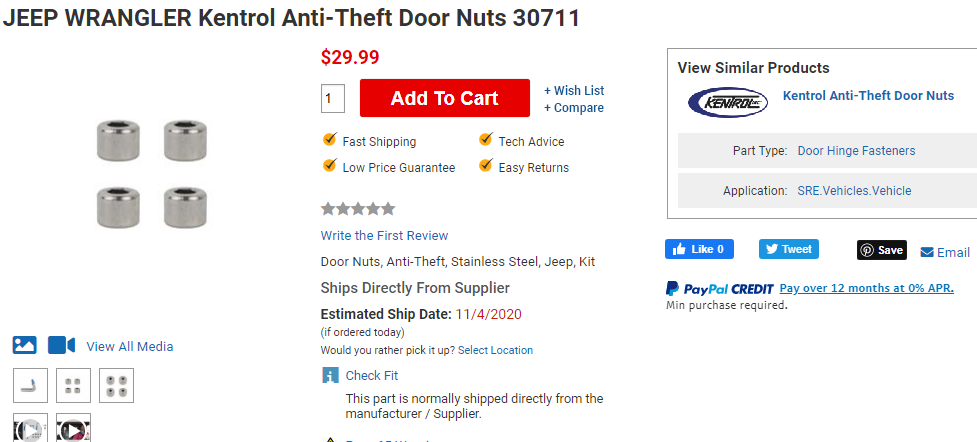Click the Pinterest Save button
The width and height of the screenshot is (977, 442).
[881, 250]
